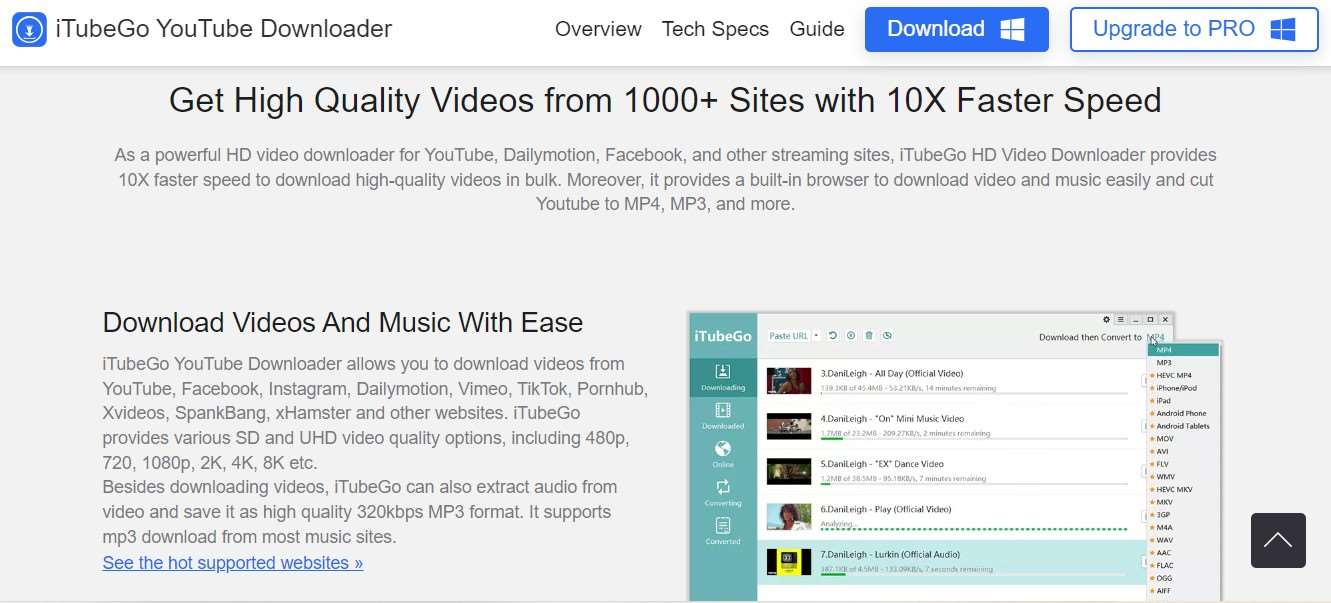
Task: Select the Downloading tab icon in app sidebar
Action: [x=723, y=372]
